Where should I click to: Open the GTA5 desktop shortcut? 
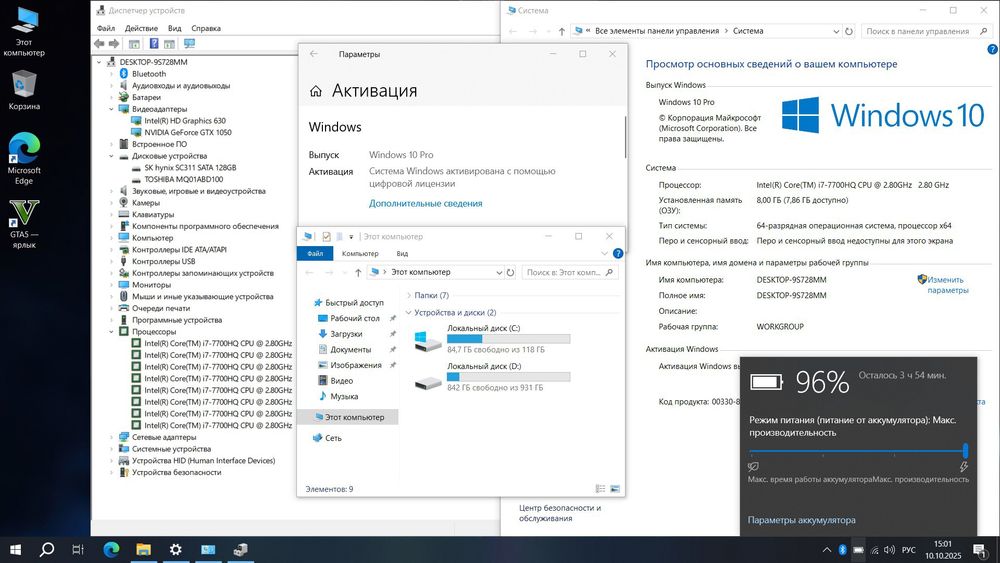[24, 223]
